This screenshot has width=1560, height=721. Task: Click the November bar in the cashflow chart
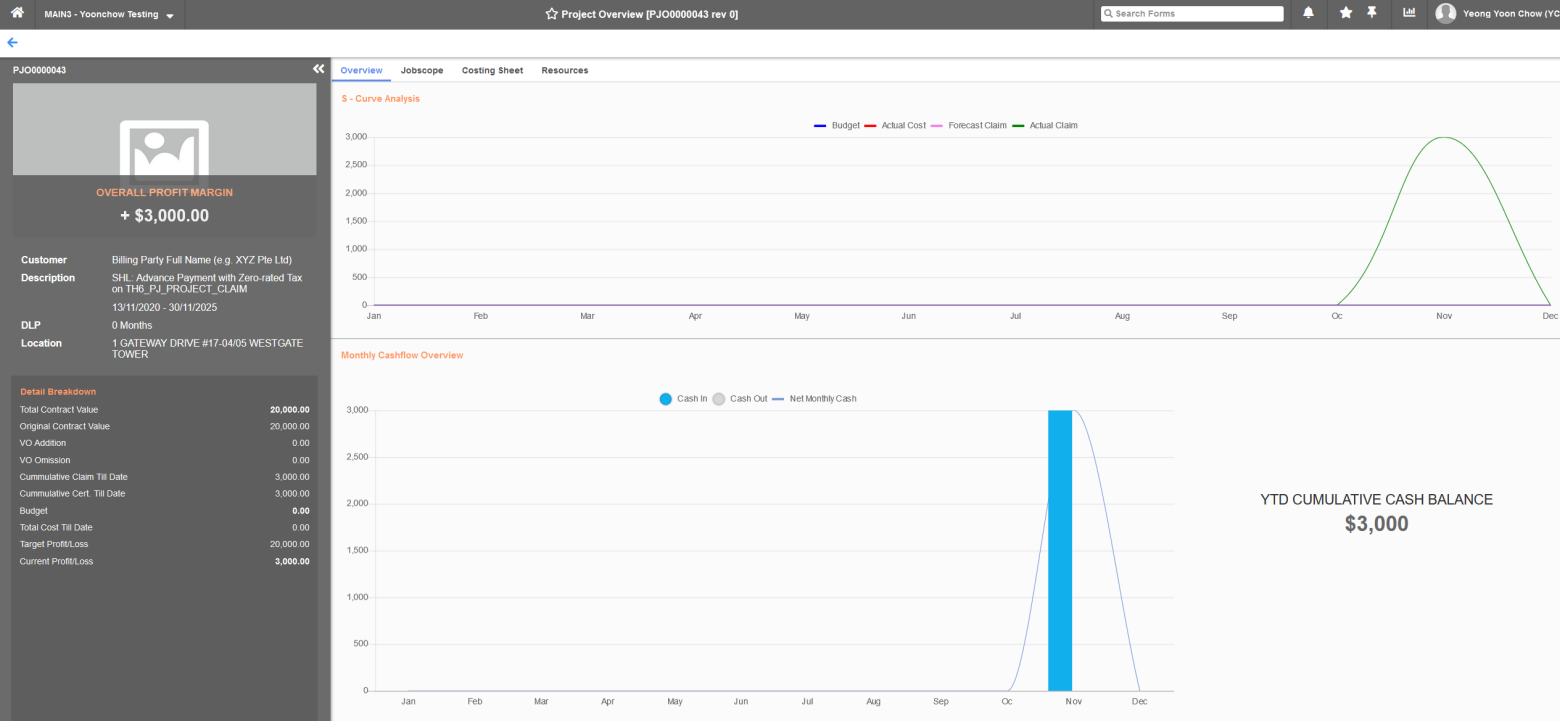1060,550
